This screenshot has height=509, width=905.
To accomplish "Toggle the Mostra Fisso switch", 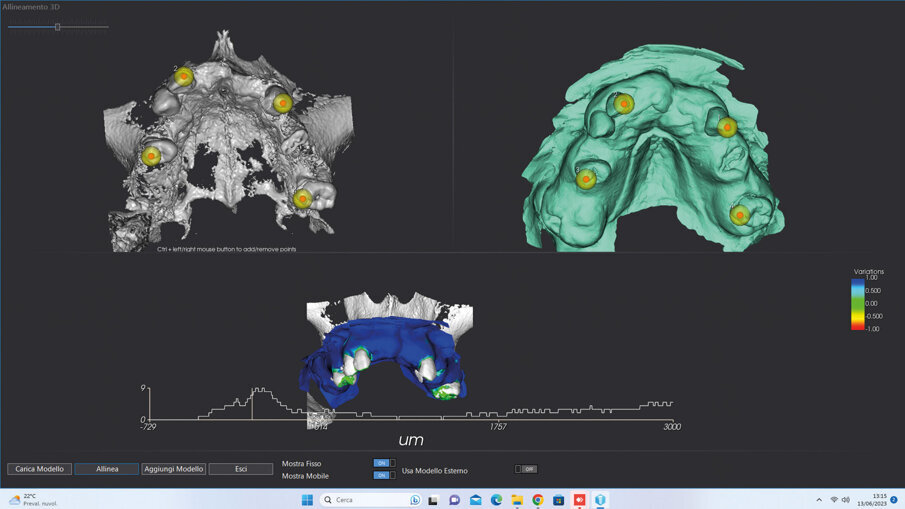I will (x=384, y=463).
